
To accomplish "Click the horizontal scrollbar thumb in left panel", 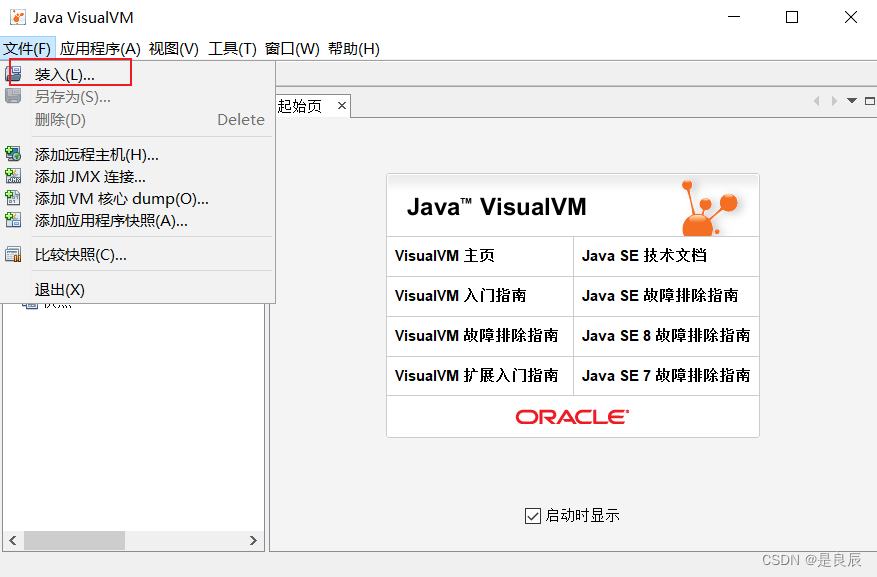I will pos(74,540).
